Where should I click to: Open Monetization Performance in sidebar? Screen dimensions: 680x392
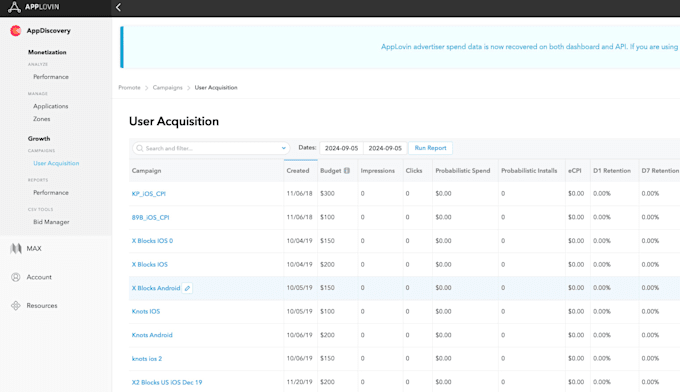51,77
